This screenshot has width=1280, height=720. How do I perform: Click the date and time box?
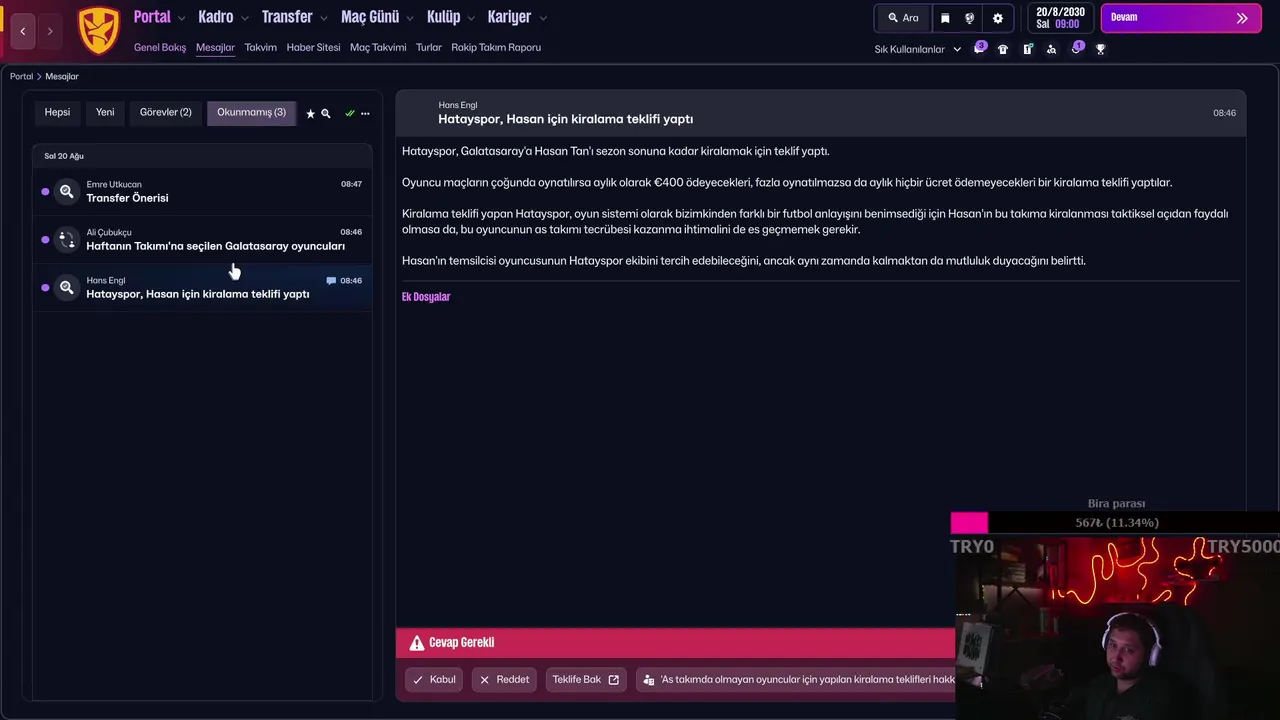point(1060,18)
